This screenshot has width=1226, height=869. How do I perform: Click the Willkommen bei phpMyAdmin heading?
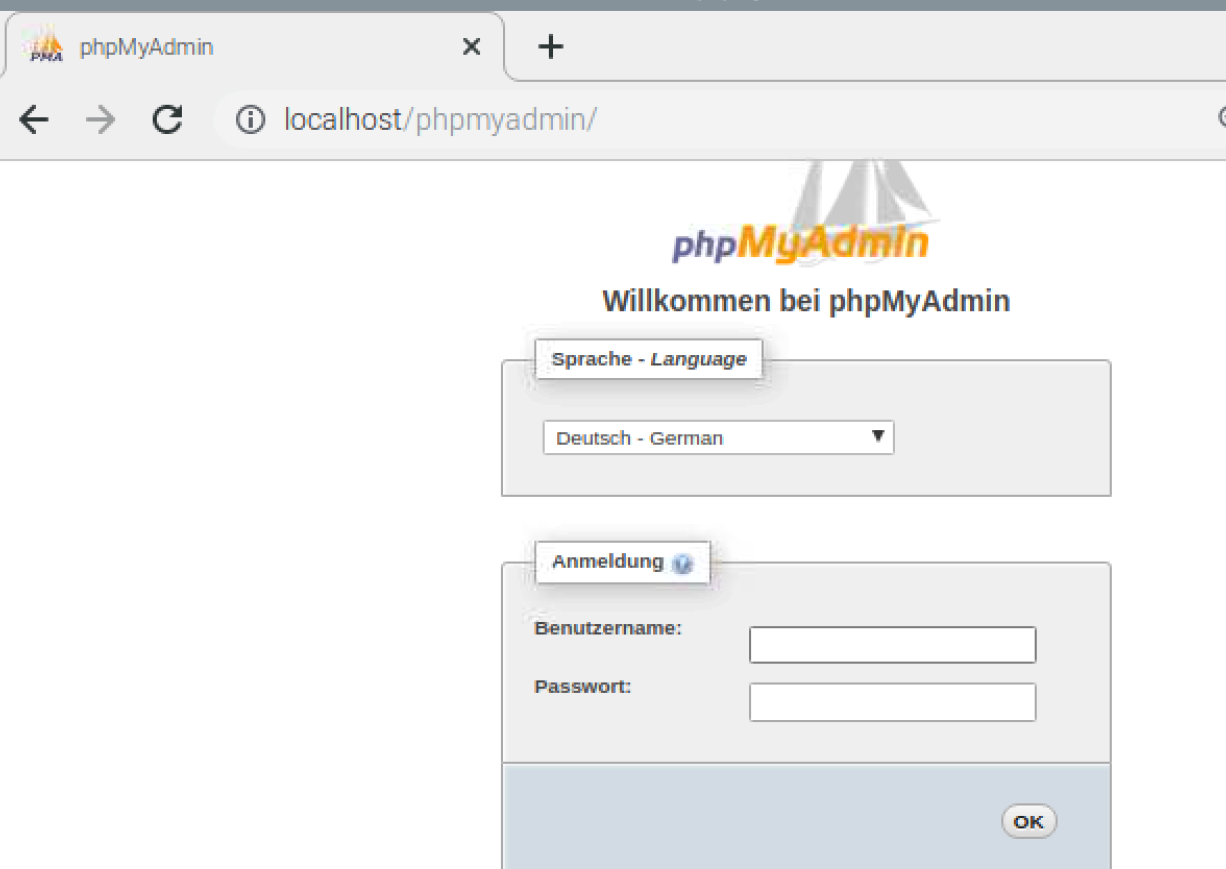coord(806,301)
